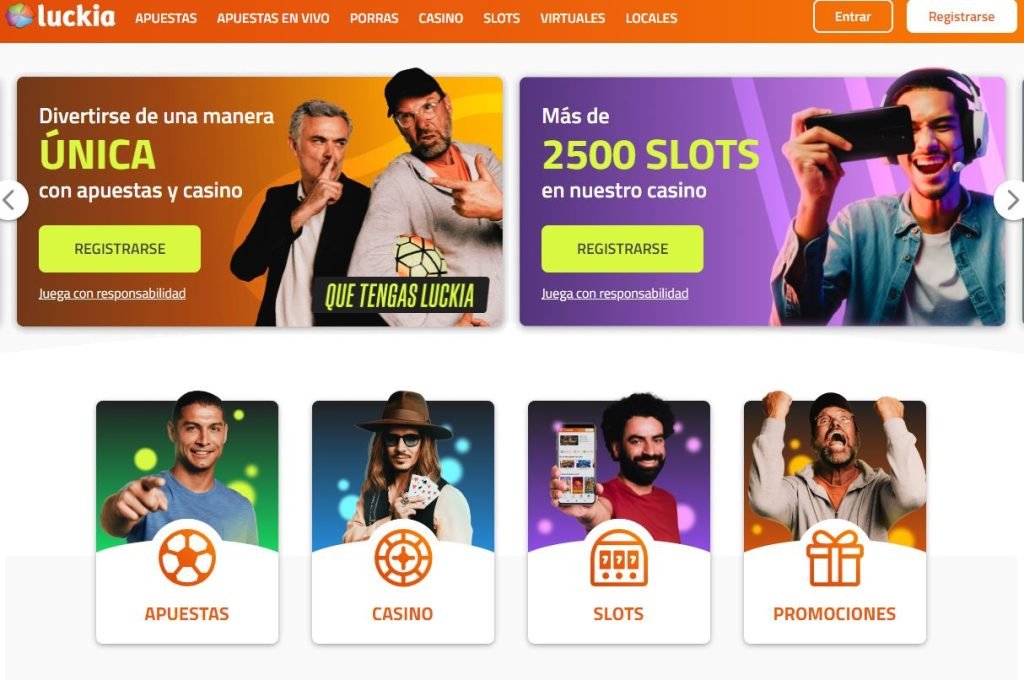The image size is (1024, 680).
Task: Open the Apuestas menu item
Action: pyautogui.click(x=166, y=18)
